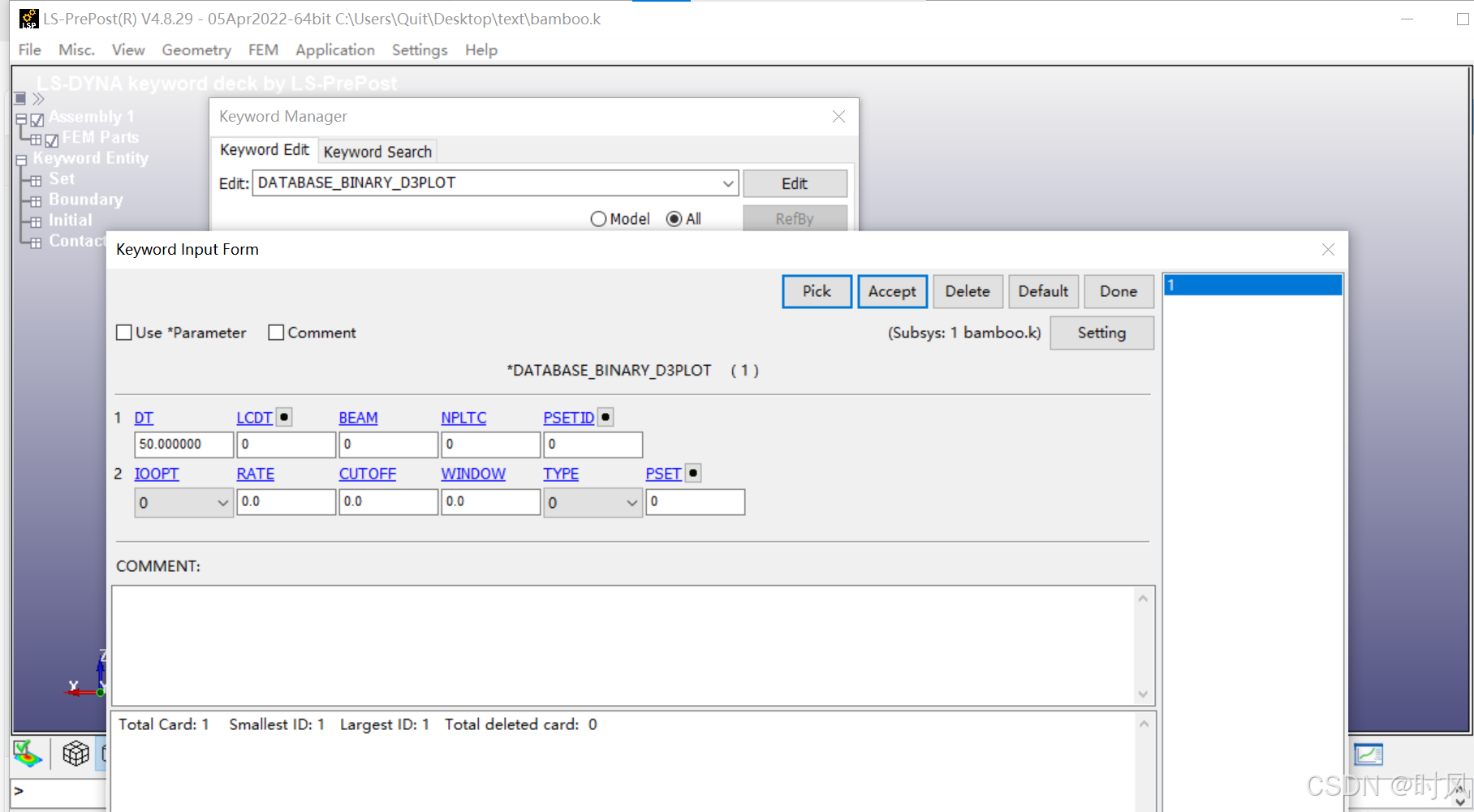
Task: Open the Application menu
Action: 335,50
